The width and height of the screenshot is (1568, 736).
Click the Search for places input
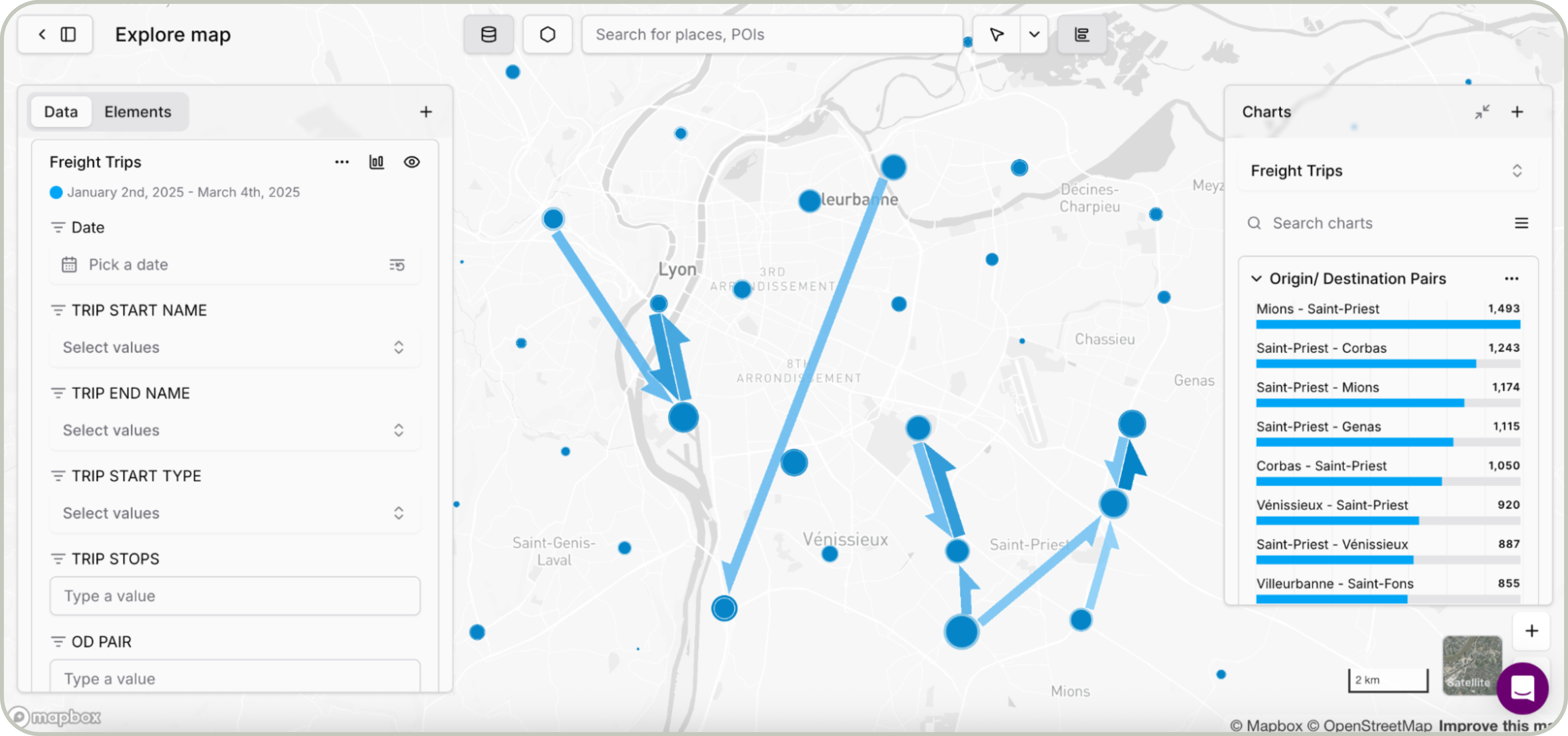pos(771,35)
